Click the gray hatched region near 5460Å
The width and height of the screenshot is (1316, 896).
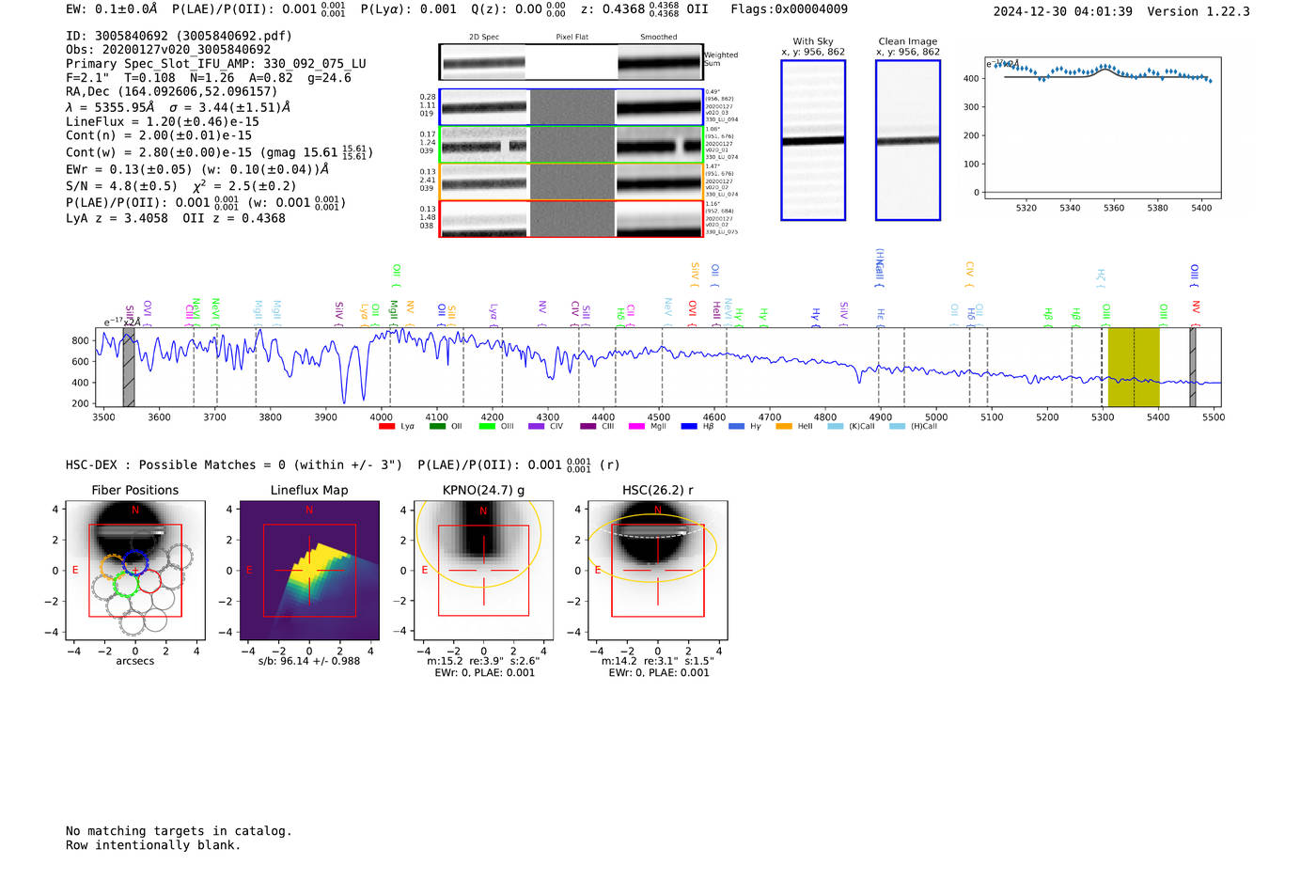click(1193, 368)
